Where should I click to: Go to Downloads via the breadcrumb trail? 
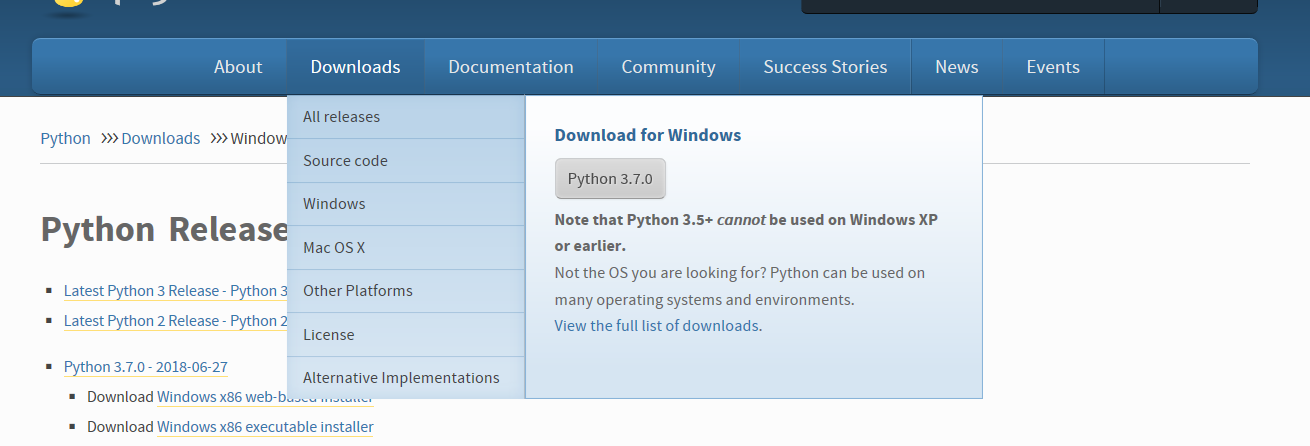coord(160,139)
